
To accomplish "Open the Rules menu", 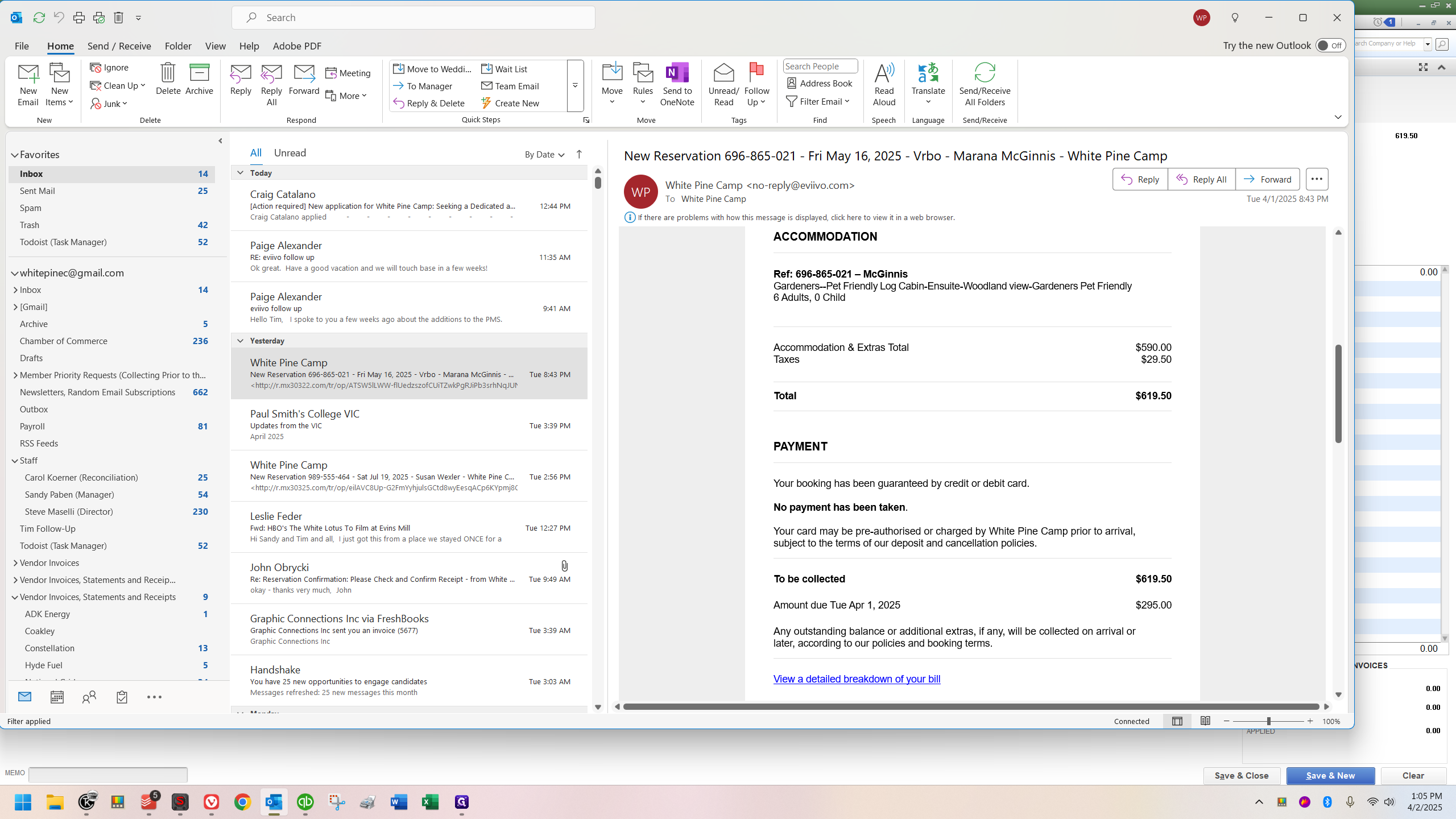I will (643, 84).
